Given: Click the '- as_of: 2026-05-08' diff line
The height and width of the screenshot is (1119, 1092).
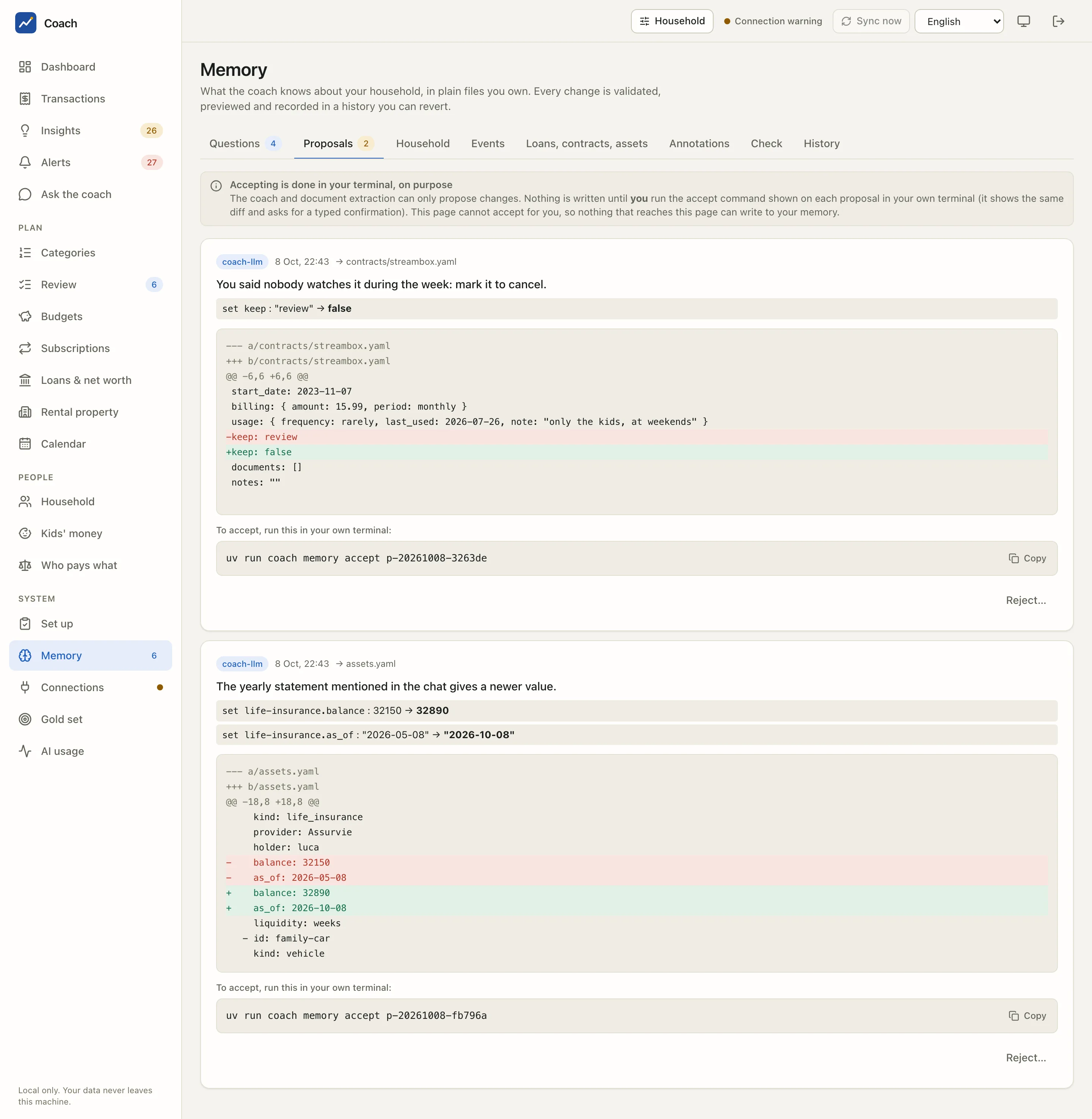Looking at the screenshot, I should (x=637, y=877).
